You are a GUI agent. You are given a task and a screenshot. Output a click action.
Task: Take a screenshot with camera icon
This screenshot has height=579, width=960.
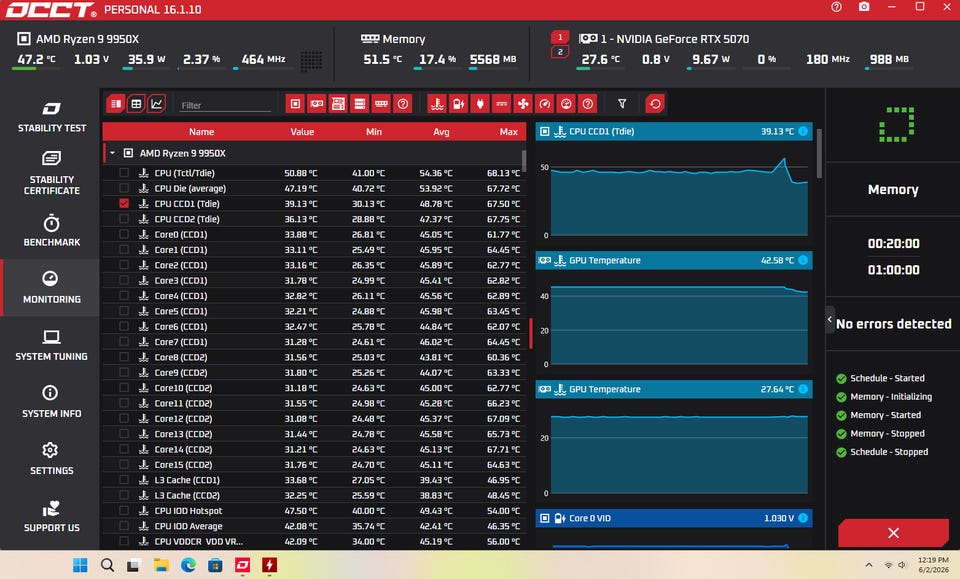coord(864,7)
